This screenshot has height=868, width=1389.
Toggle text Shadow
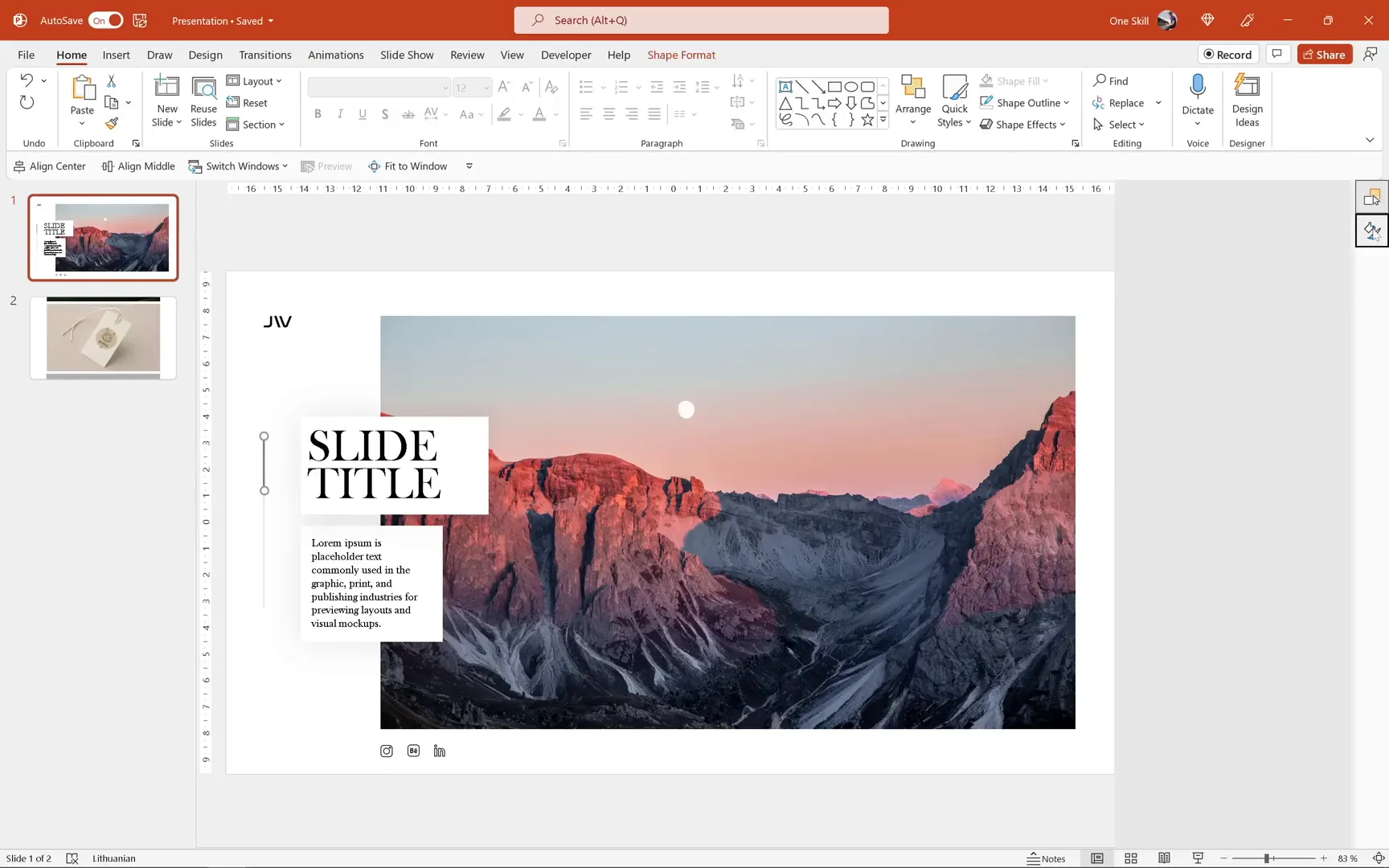[385, 114]
